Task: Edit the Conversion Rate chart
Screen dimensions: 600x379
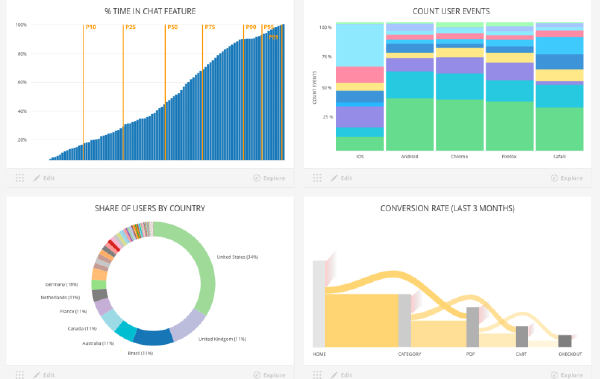Action: (342, 375)
